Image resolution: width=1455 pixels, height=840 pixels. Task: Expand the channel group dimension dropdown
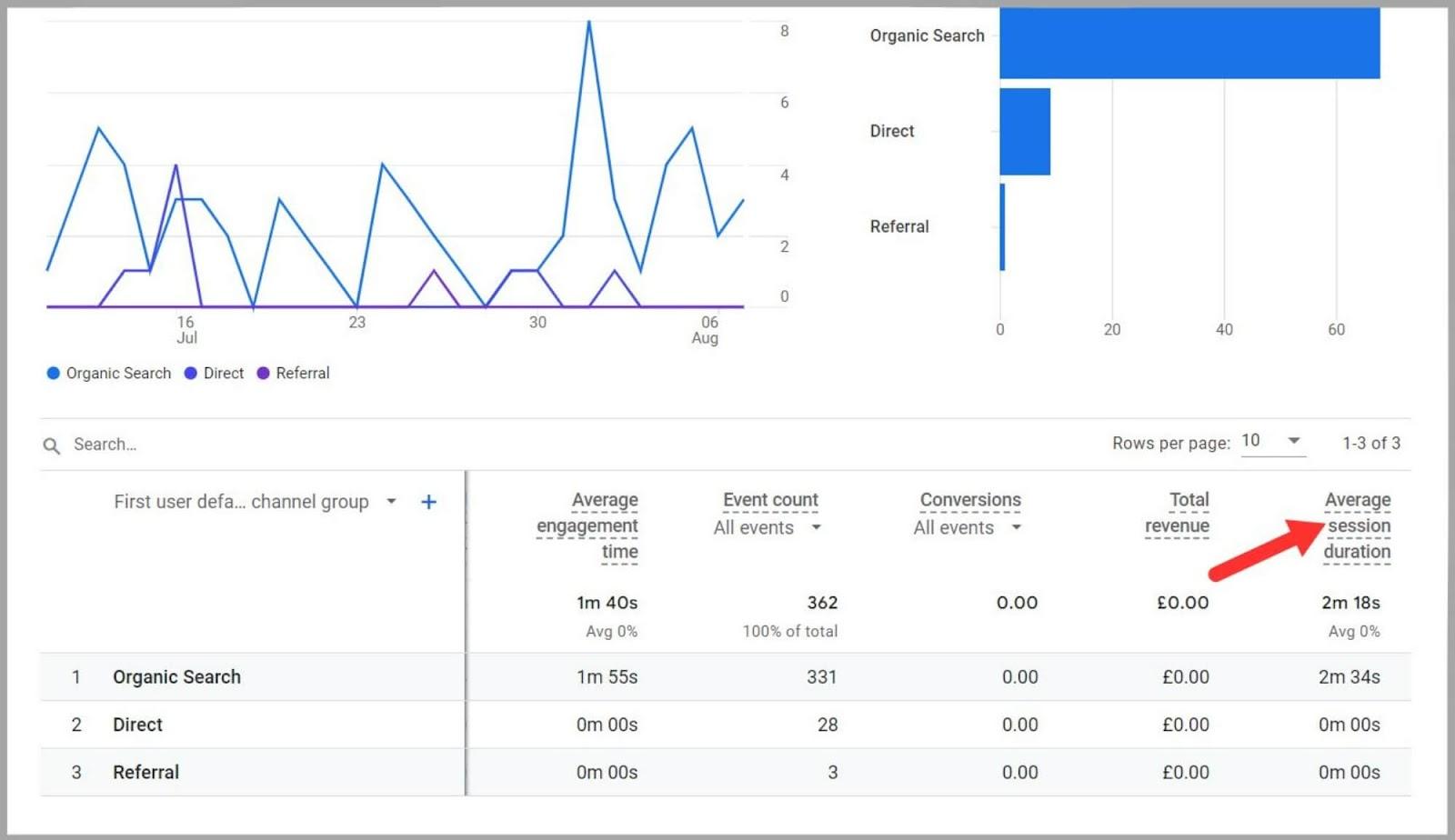[391, 501]
